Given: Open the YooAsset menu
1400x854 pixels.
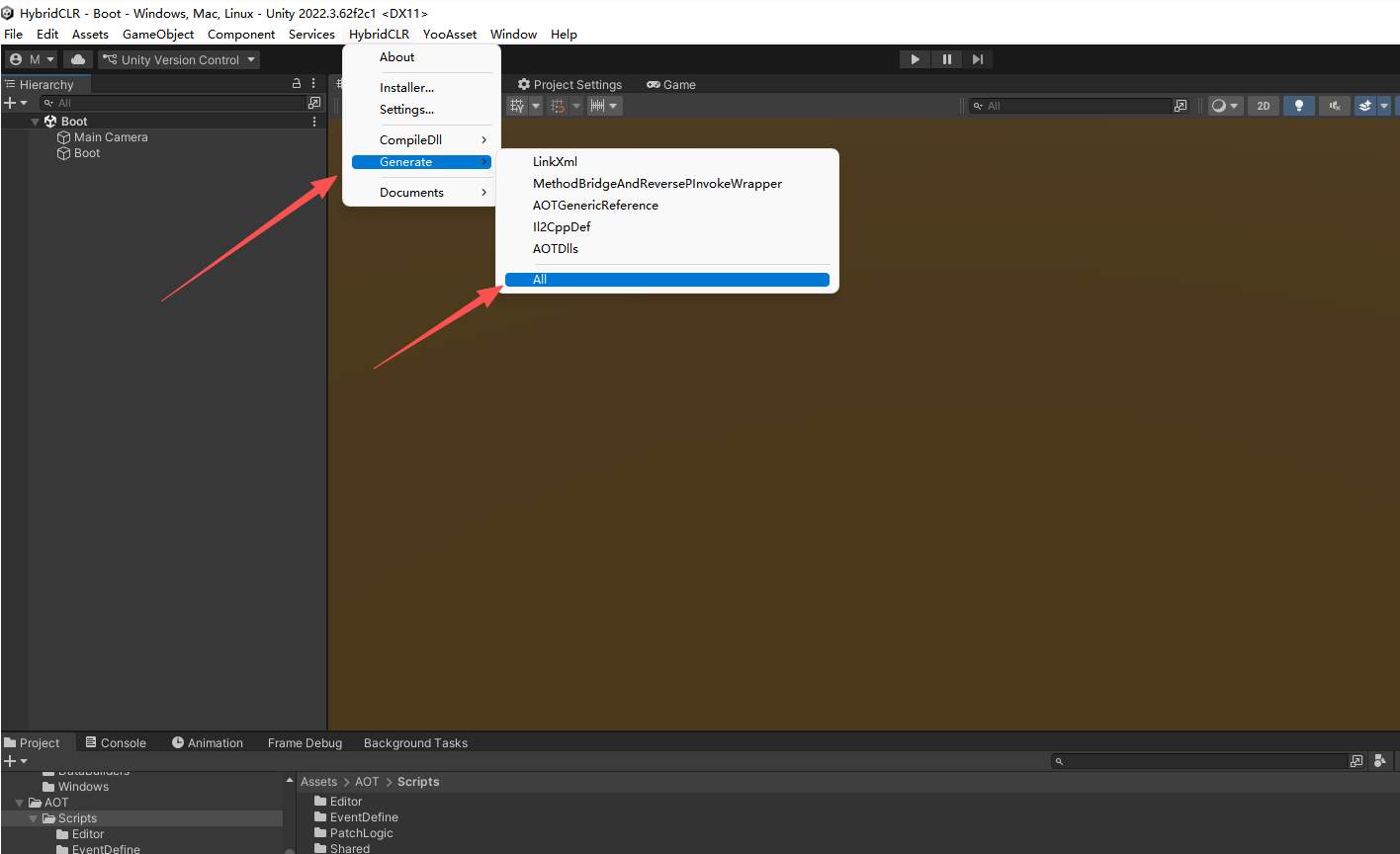Looking at the screenshot, I should 450,34.
